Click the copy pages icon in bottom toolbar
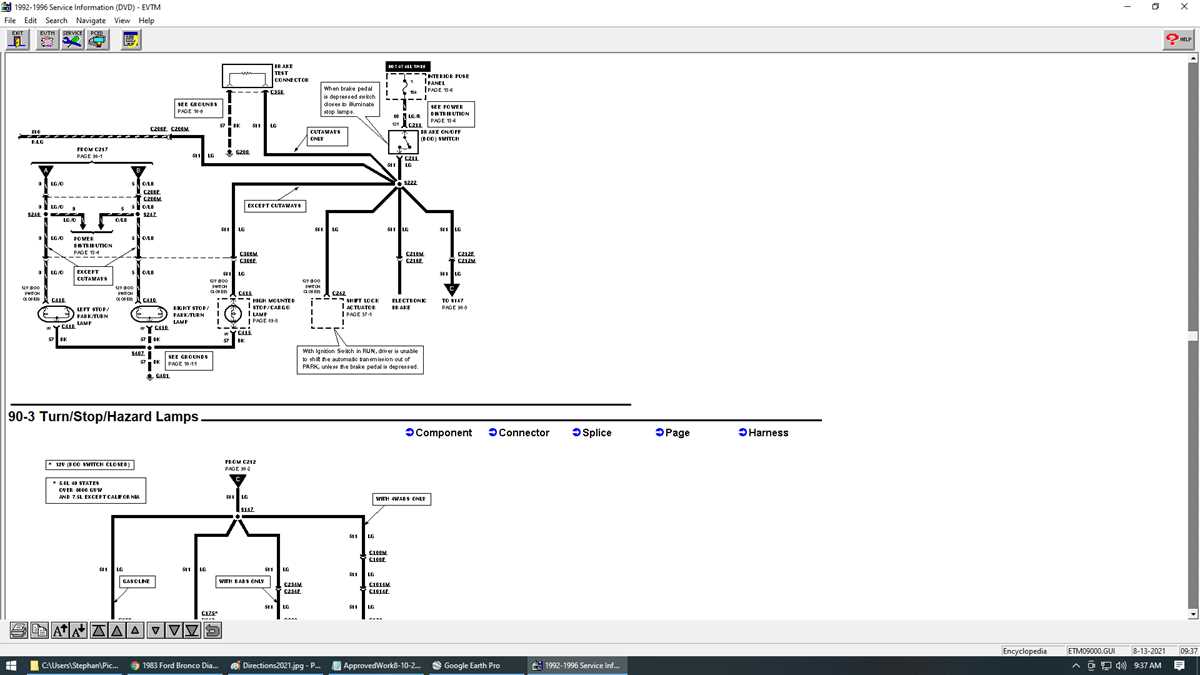The width and height of the screenshot is (1200, 675). pos(38,630)
